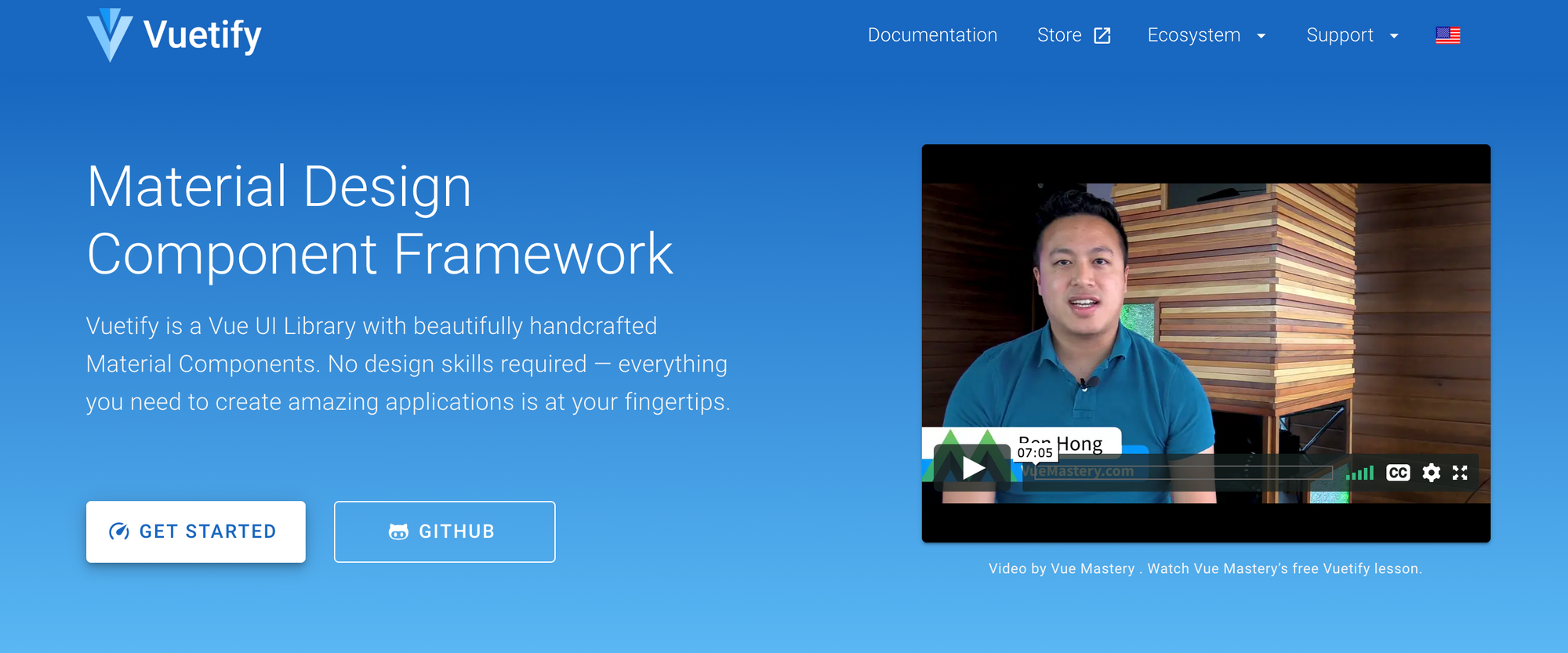Click the GITHUB button
This screenshot has width=1568, height=653.
(445, 531)
